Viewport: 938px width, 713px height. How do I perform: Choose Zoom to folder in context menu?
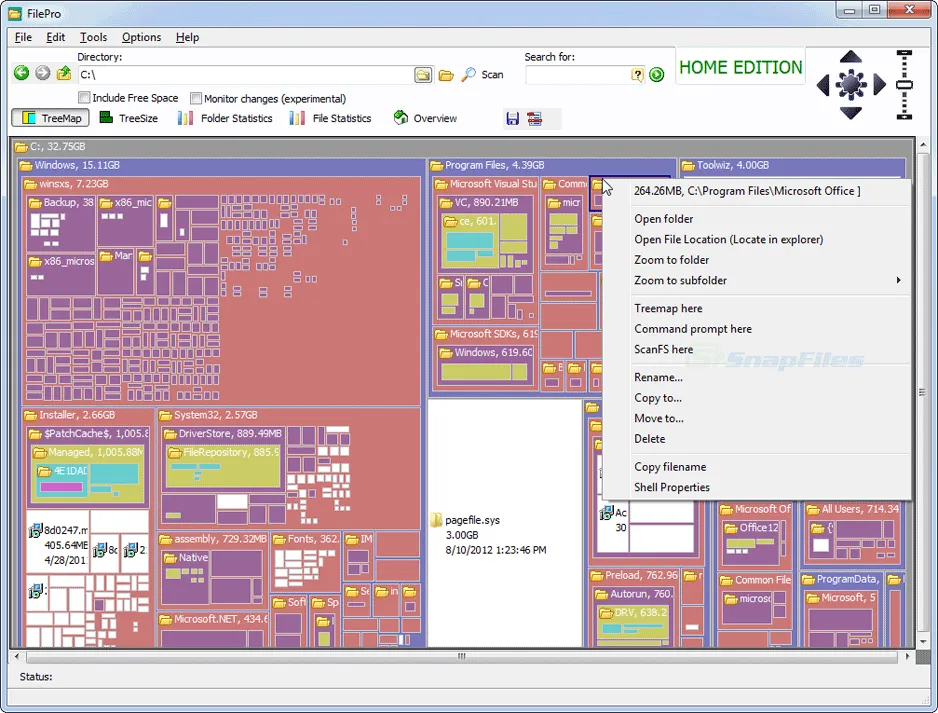671,260
